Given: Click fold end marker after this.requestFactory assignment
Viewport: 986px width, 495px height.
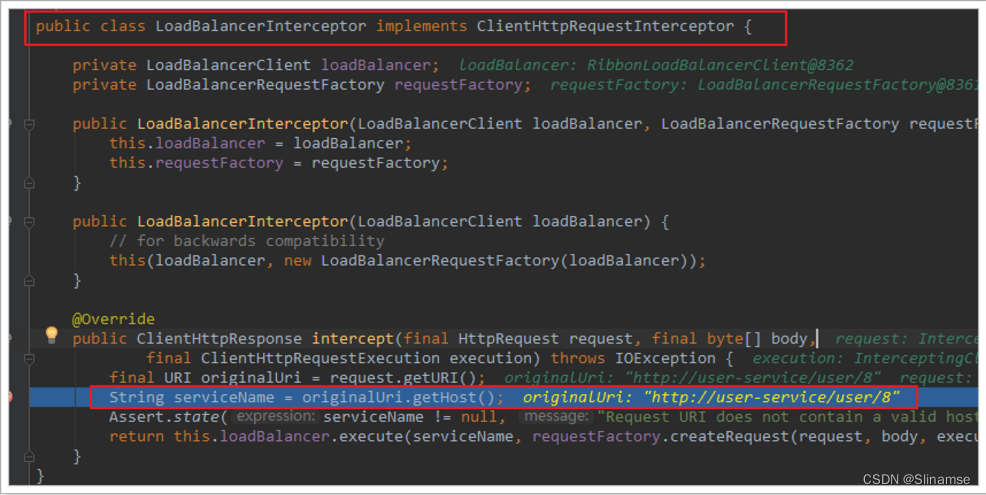Looking at the screenshot, I should coord(29,183).
